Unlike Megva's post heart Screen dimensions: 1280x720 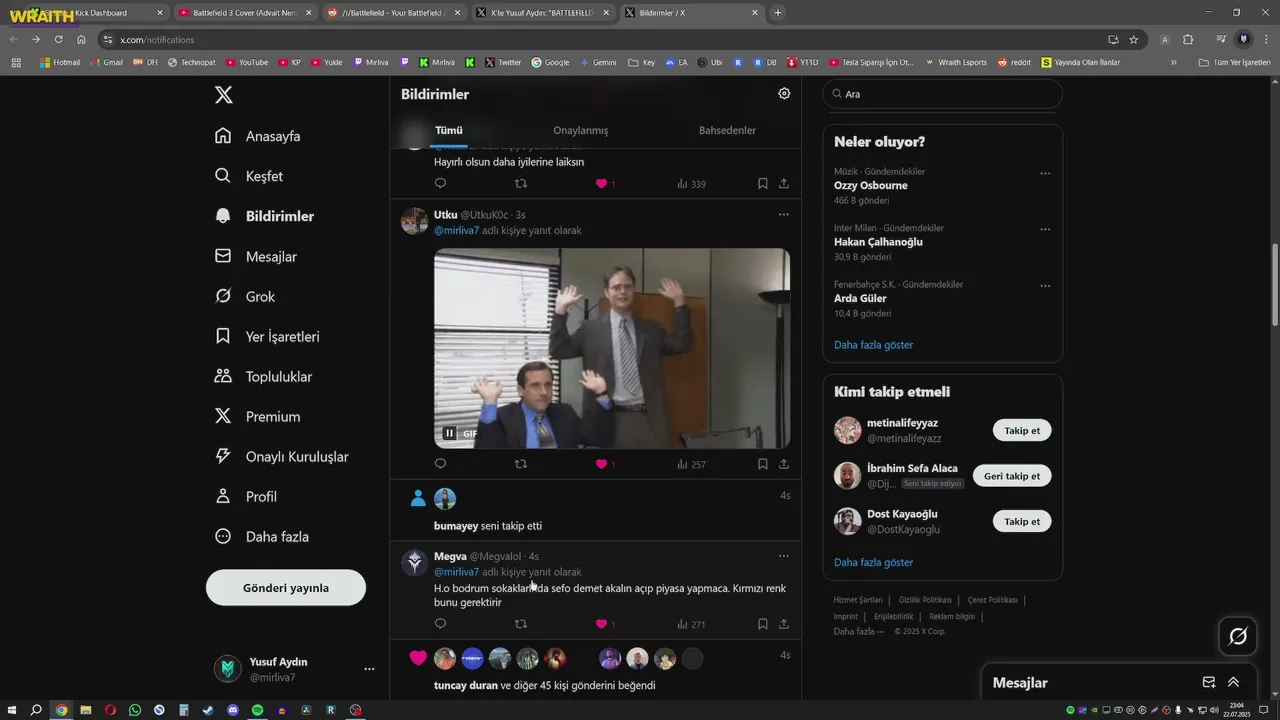602,624
